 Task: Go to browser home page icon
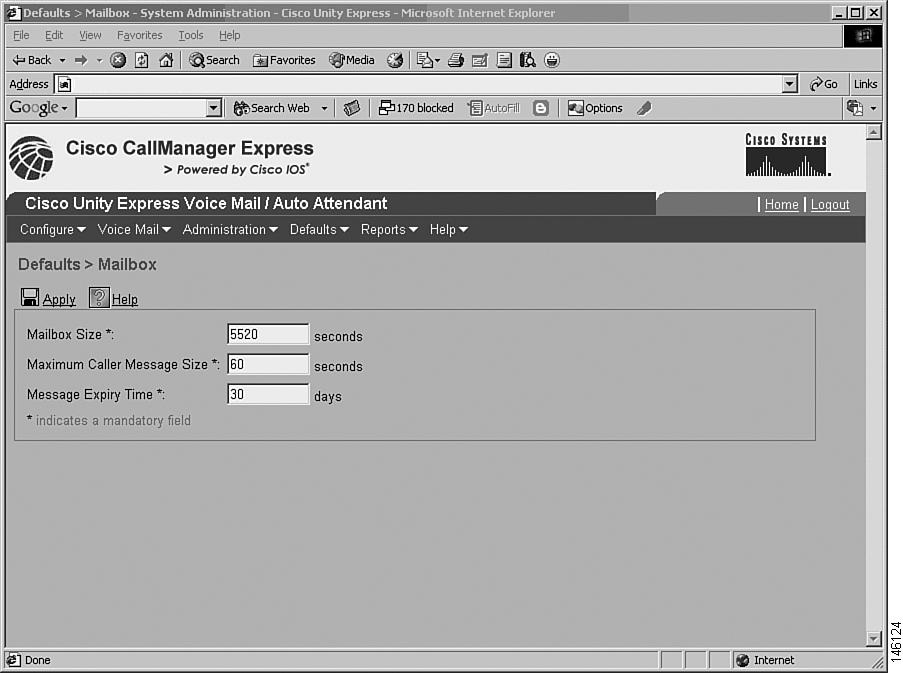click(x=166, y=60)
